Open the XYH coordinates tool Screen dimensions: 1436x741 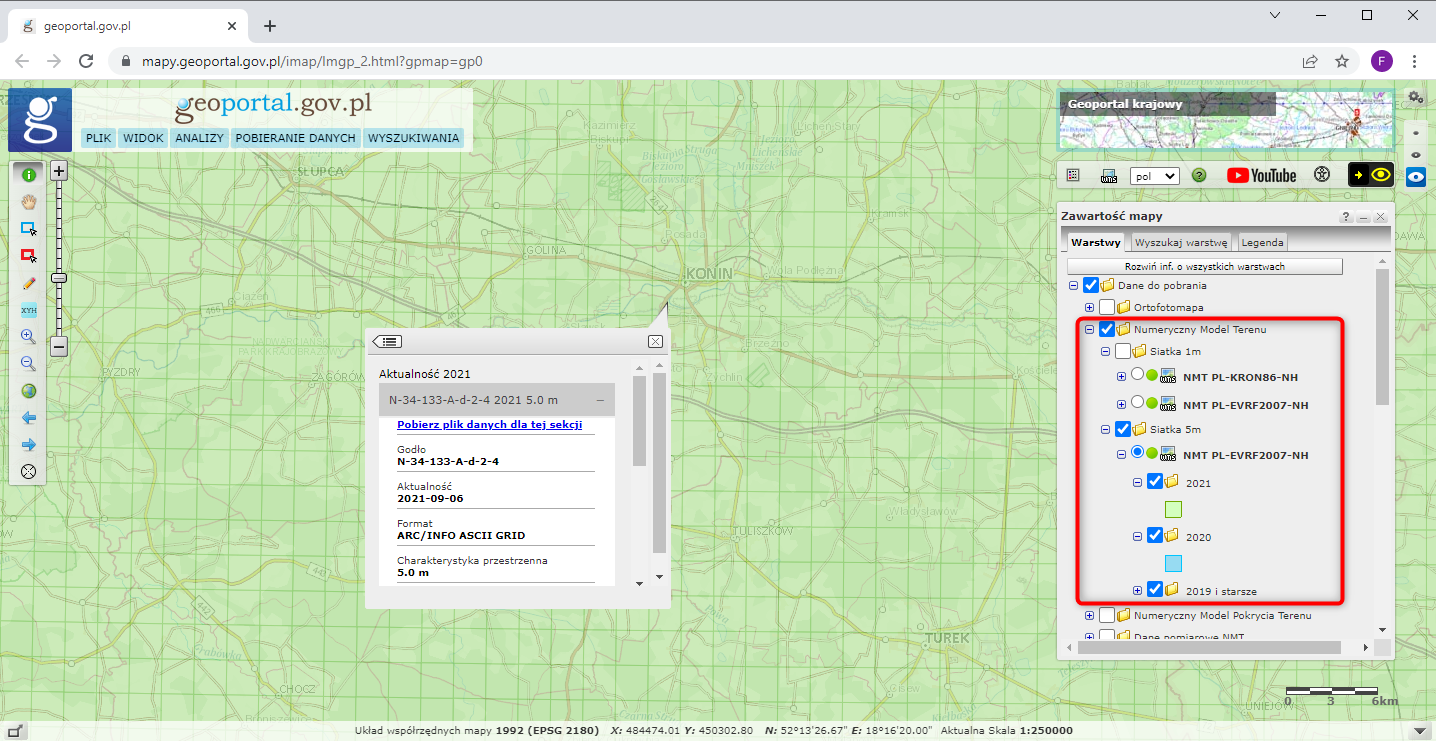pos(28,310)
